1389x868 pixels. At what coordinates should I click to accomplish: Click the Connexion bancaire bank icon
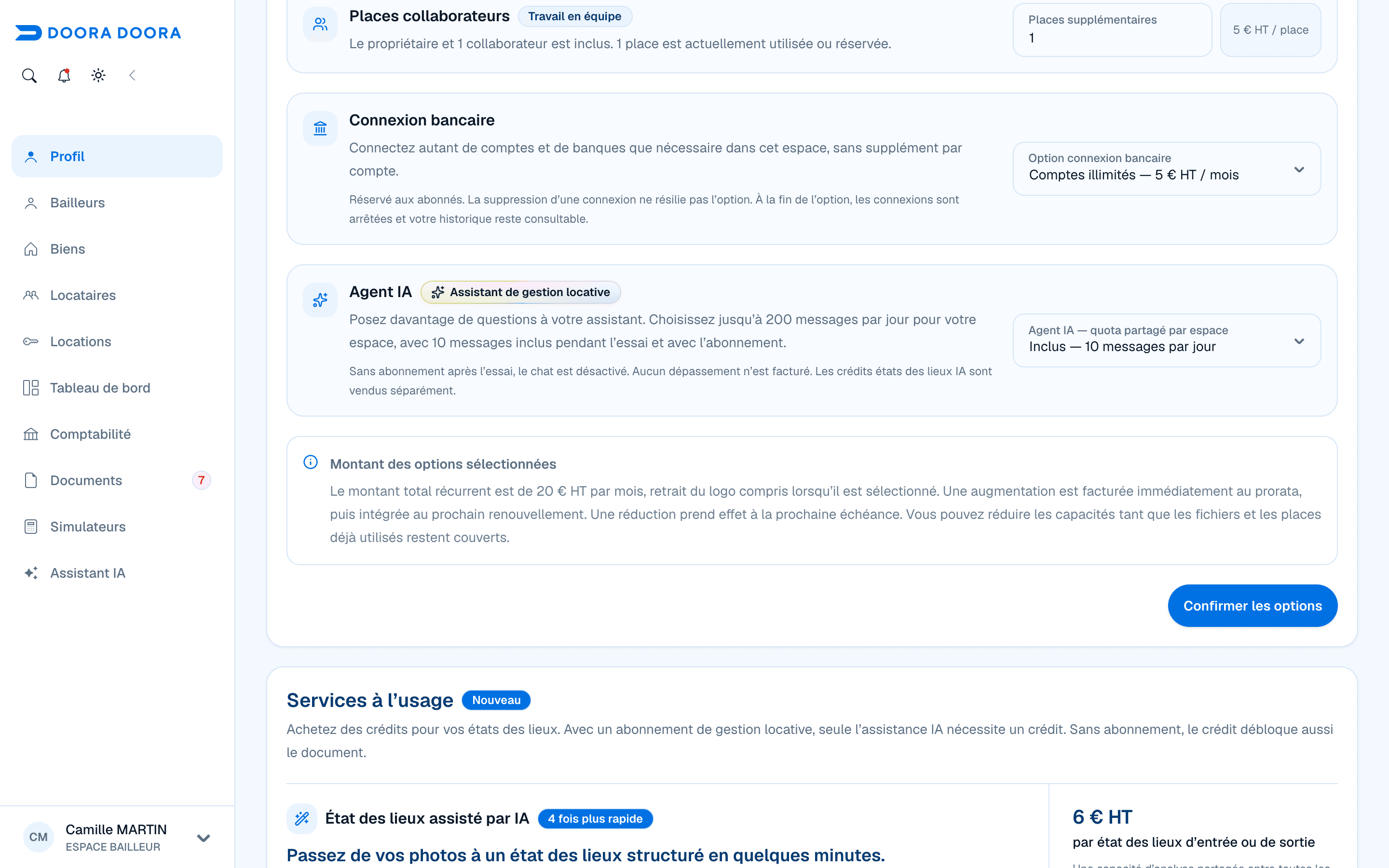tap(320, 128)
